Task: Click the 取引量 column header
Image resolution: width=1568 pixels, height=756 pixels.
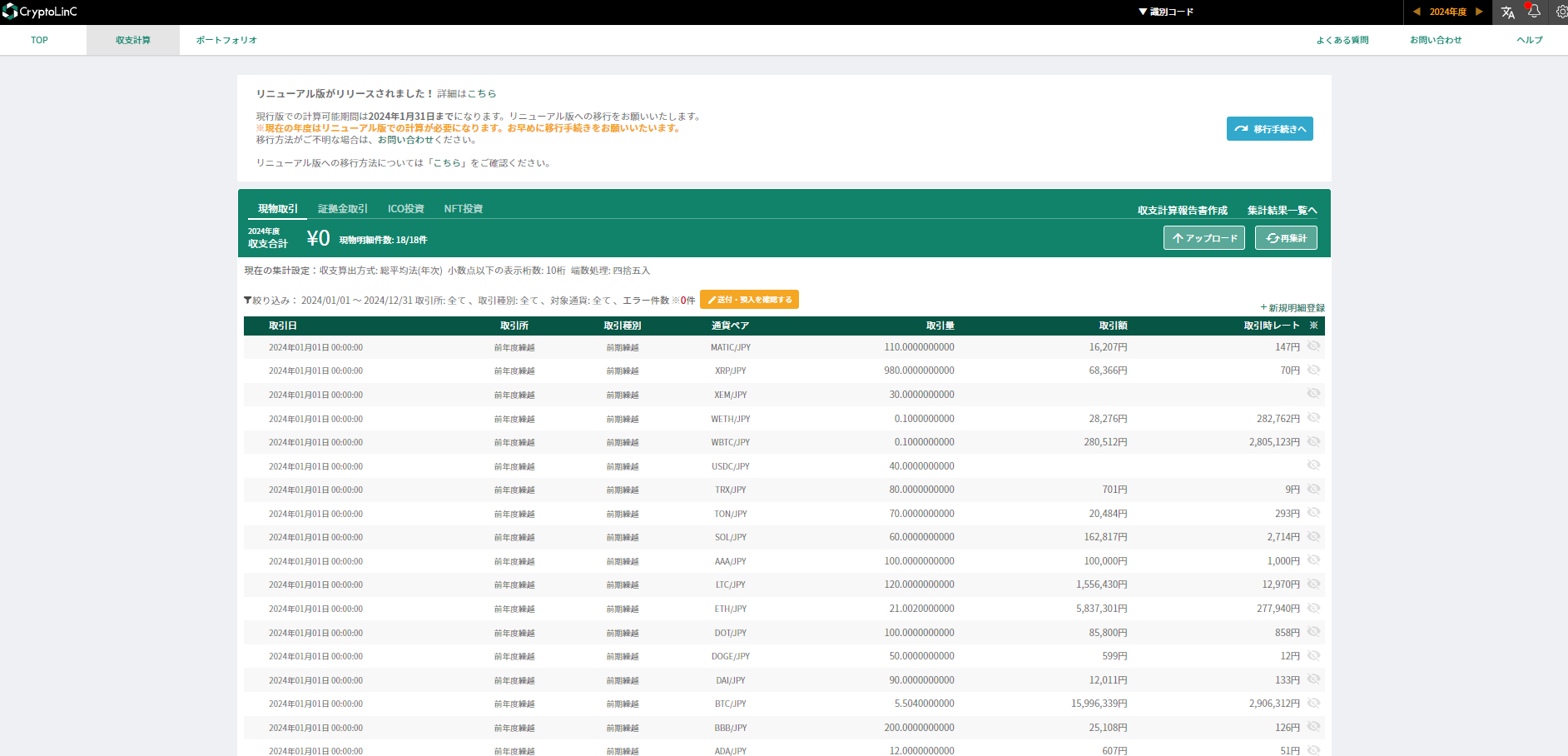Action: pos(940,326)
